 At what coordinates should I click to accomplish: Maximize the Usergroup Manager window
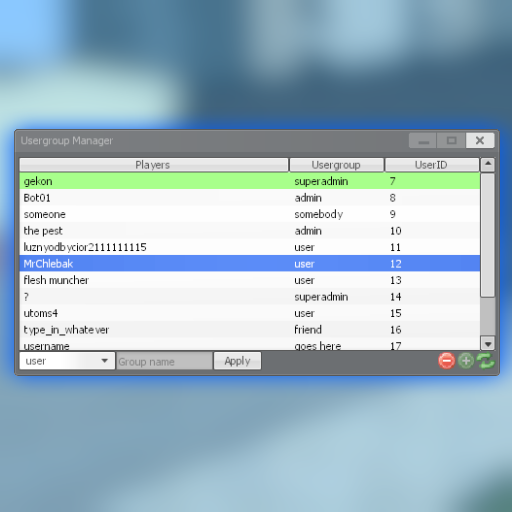[452, 141]
